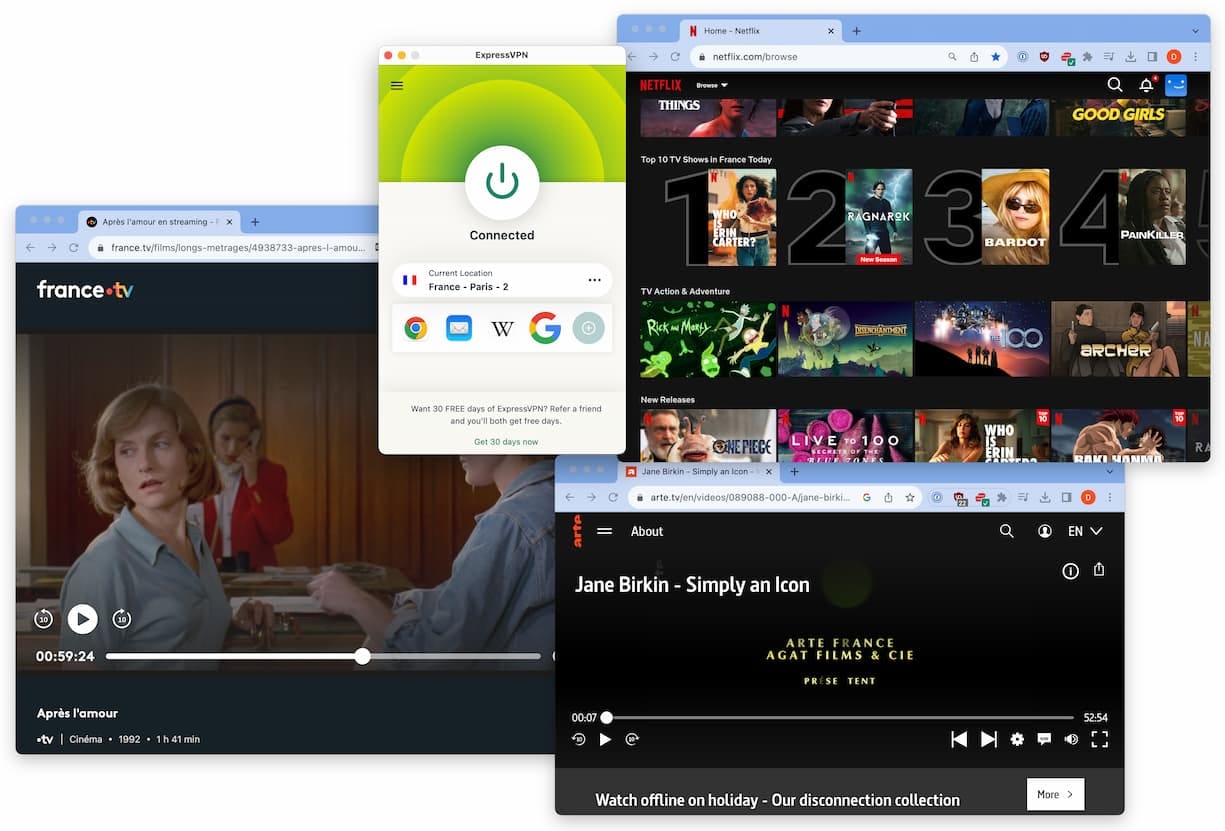1225x831 pixels.
Task: Play the Après l'amour video
Action: point(82,619)
